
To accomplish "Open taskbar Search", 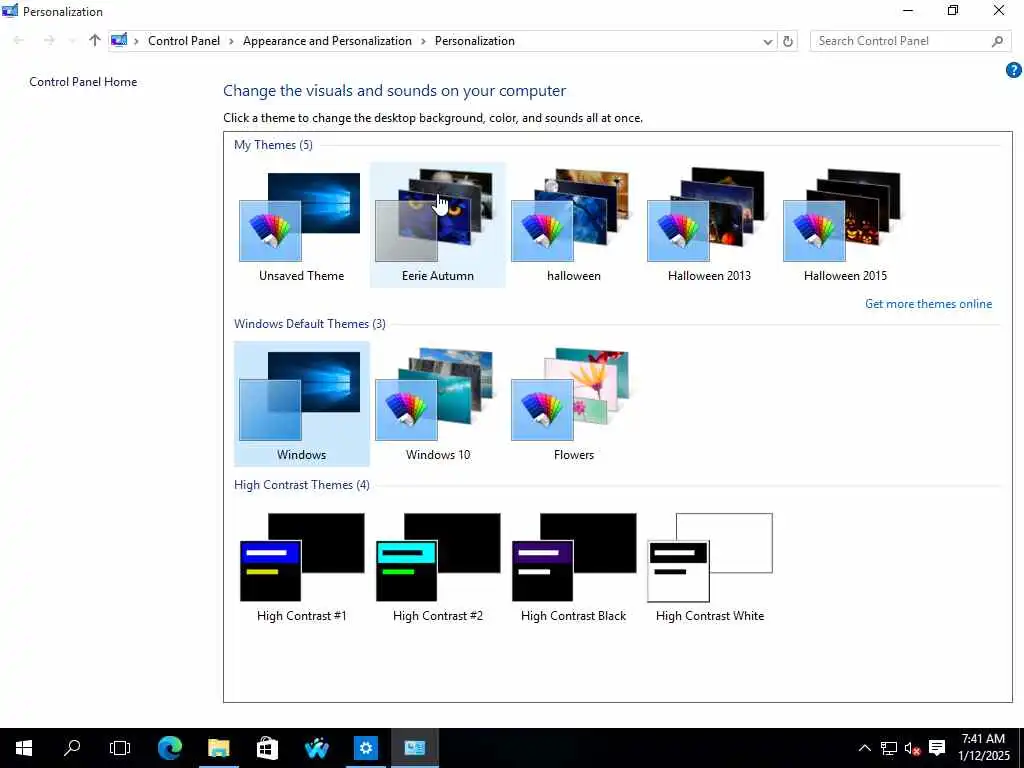I will point(72,748).
